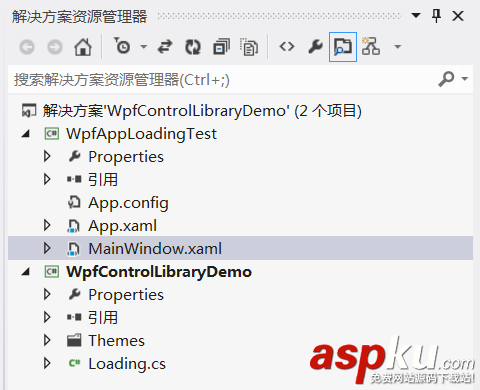The image size is (480, 390).
Task: Select the Themes folder
Action: click(117, 341)
